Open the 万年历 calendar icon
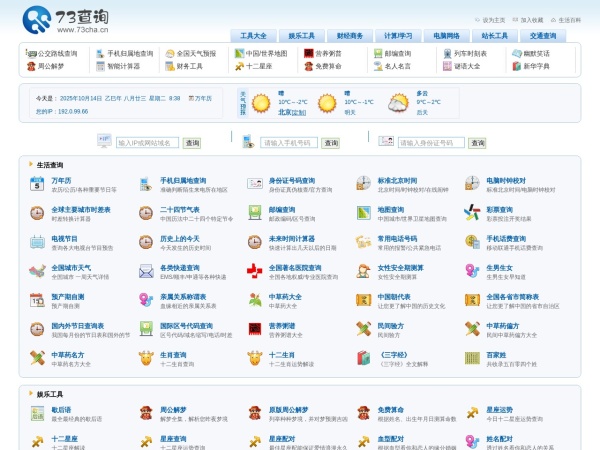This screenshot has height=450, width=600. (37, 184)
